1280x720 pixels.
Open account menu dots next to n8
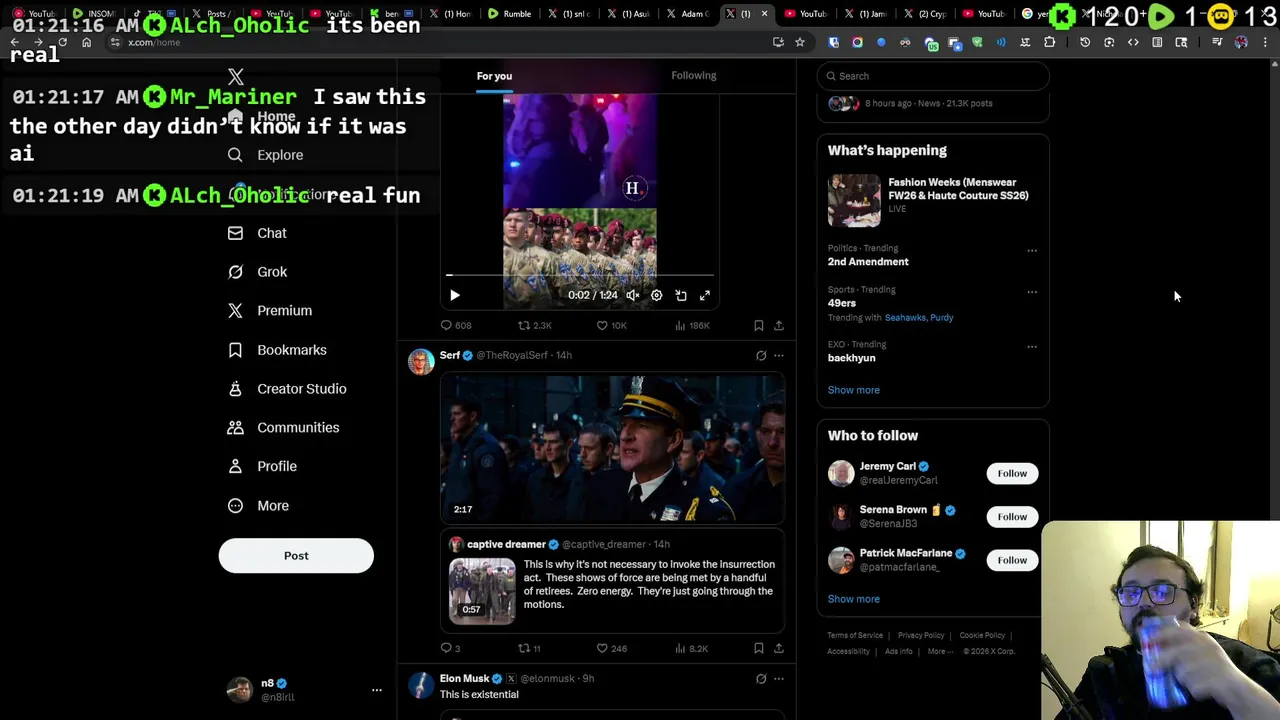pos(377,690)
